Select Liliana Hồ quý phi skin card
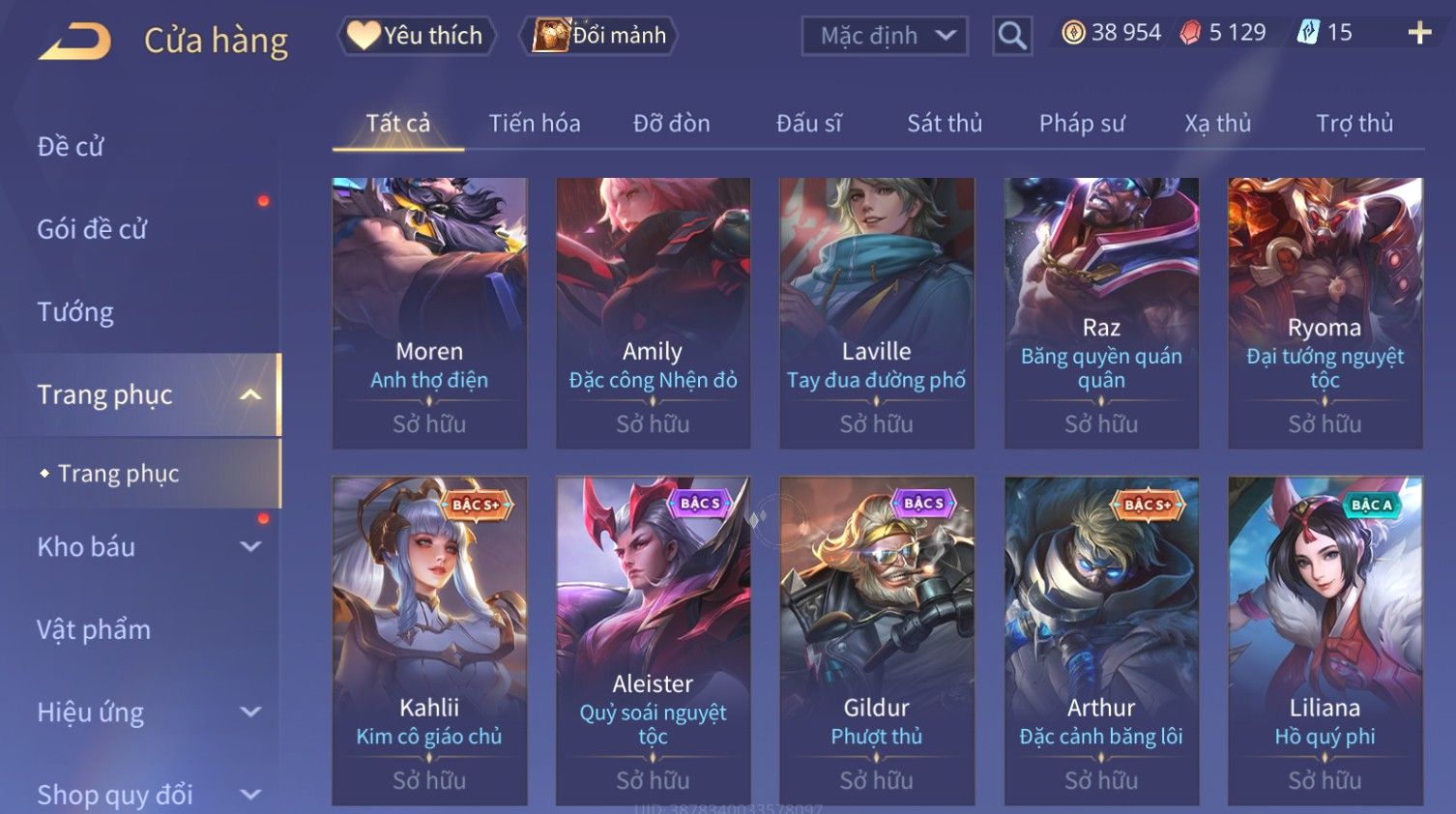 point(1325,641)
